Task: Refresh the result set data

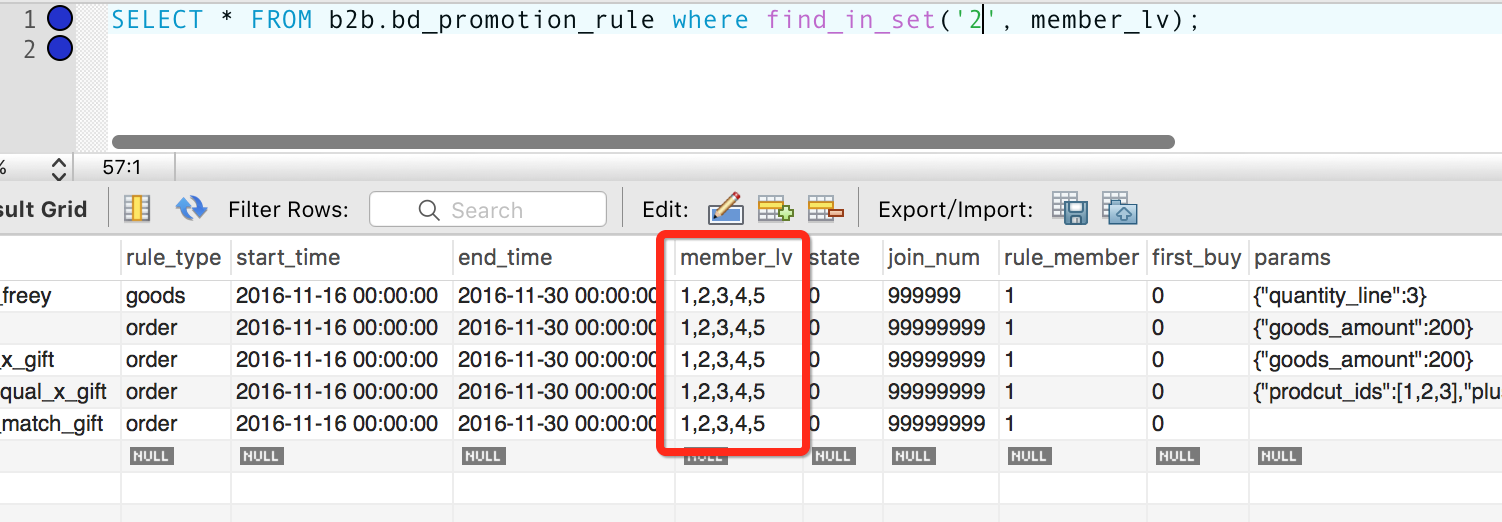Action: 190,209
